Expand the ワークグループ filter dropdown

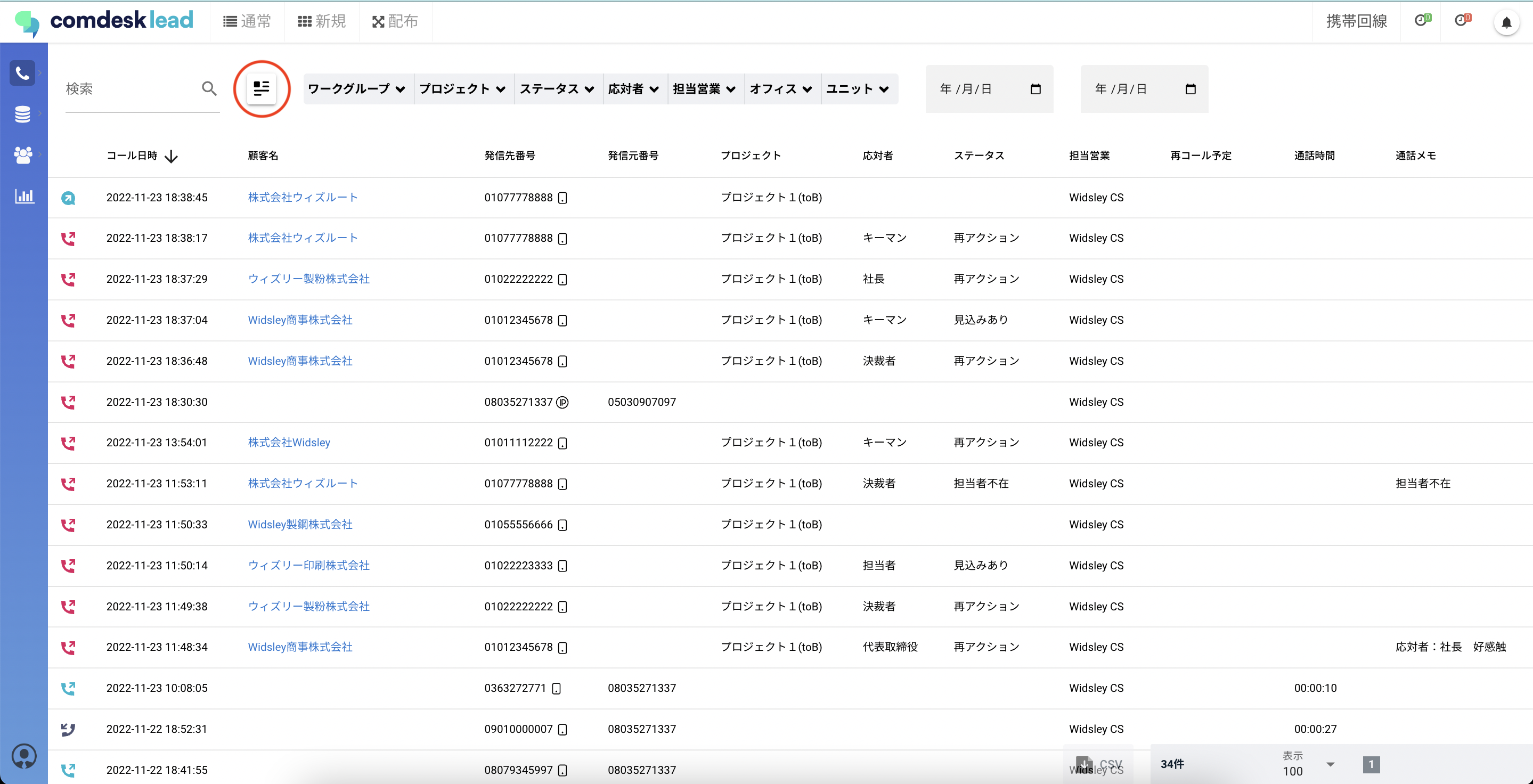coord(357,89)
